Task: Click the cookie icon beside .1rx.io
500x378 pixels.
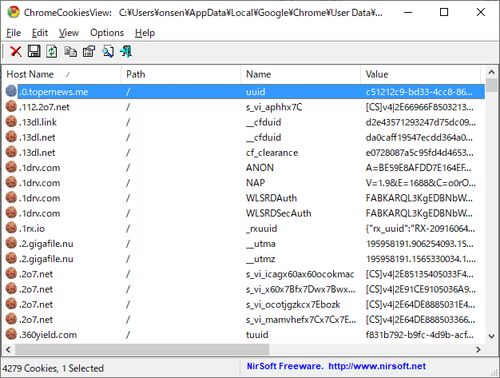Action: pos(11,228)
